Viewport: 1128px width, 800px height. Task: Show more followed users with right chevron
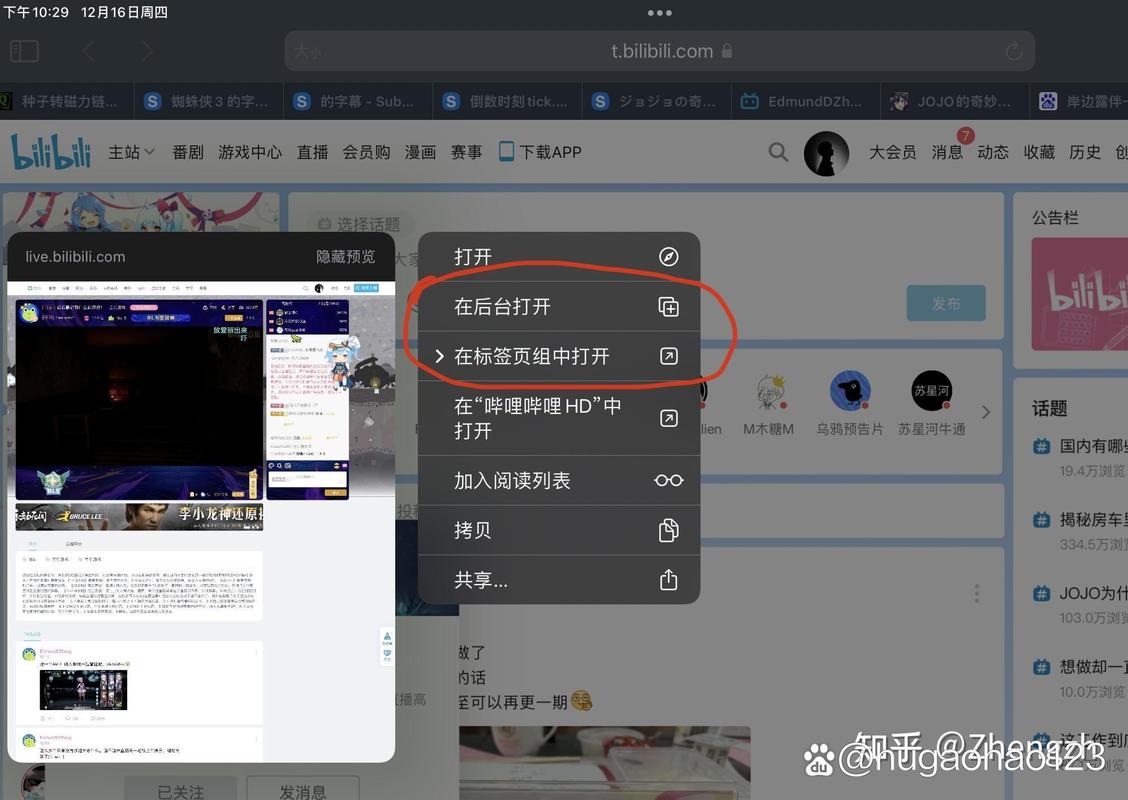pos(986,412)
